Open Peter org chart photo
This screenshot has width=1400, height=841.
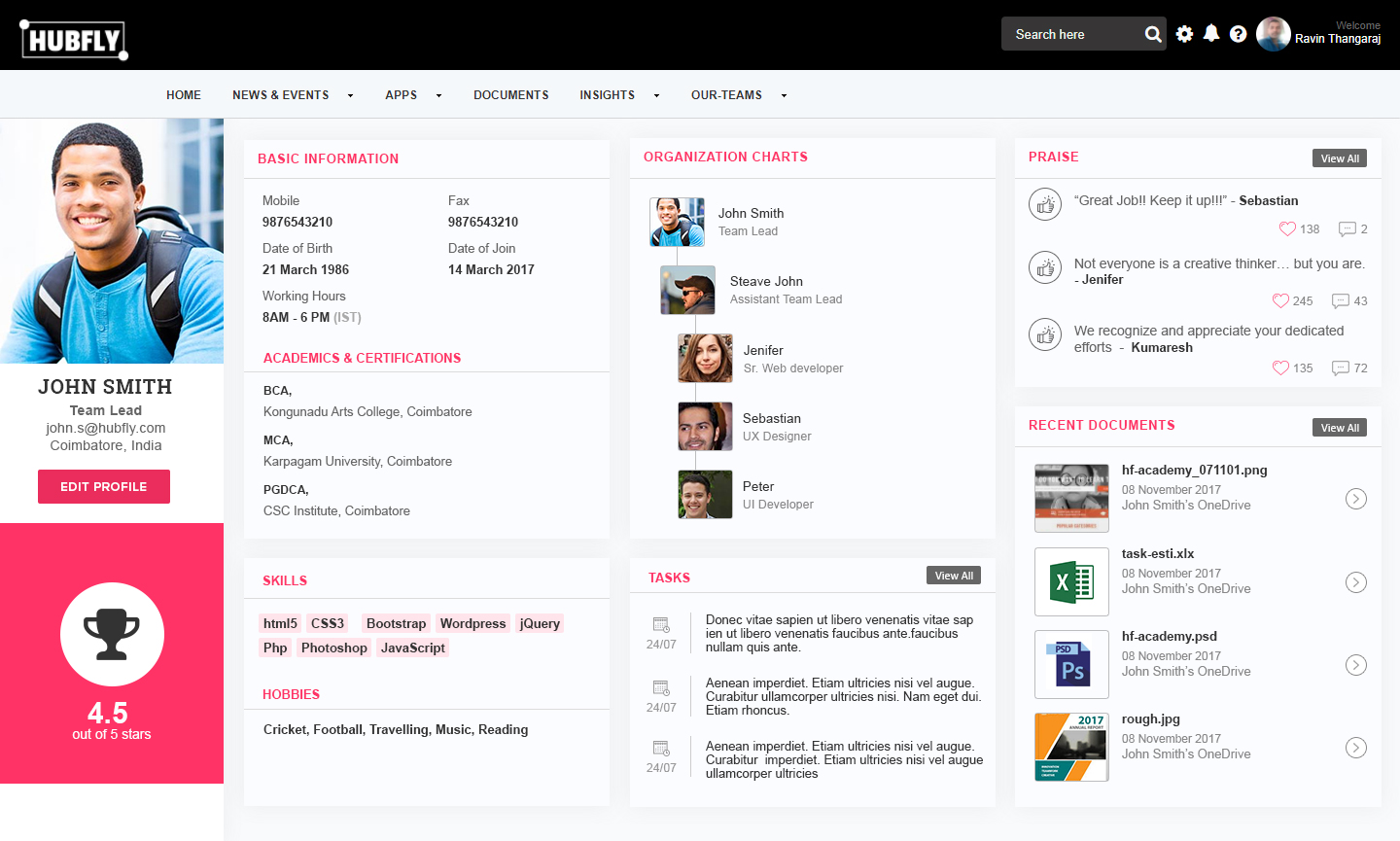[x=705, y=494]
